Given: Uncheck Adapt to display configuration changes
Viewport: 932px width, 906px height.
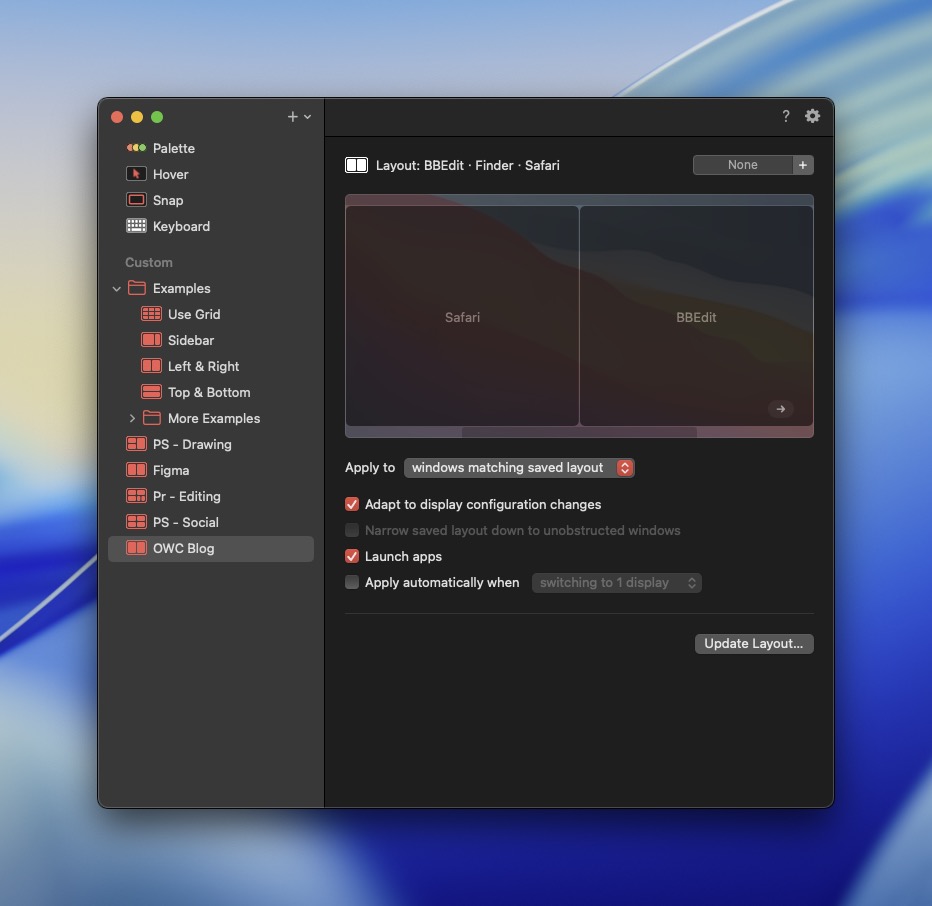Looking at the screenshot, I should pos(352,504).
